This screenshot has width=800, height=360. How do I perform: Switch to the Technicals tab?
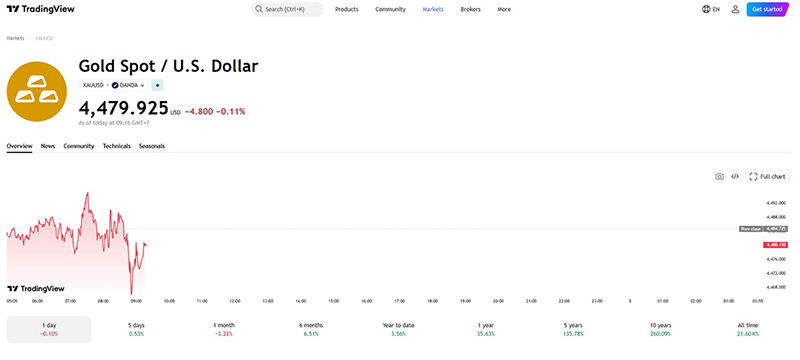pos(117,146)
